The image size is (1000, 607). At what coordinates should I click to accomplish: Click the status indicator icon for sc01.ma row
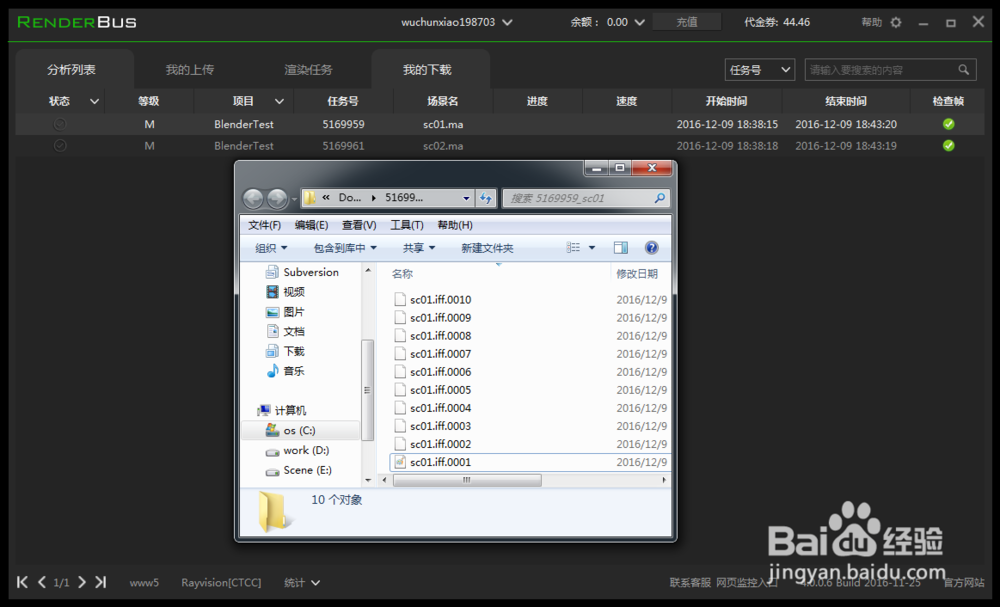point(61,123)
